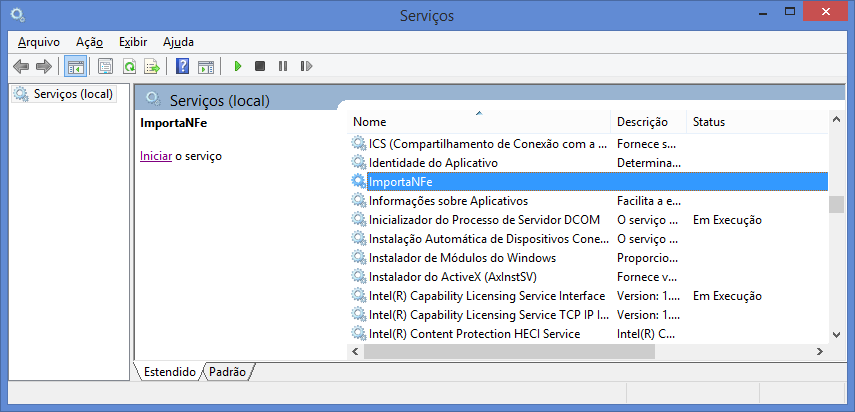Select the Instalador de Módulos do Windows service
The height and width of the screenshot is (412, 855).
point(462,258)
